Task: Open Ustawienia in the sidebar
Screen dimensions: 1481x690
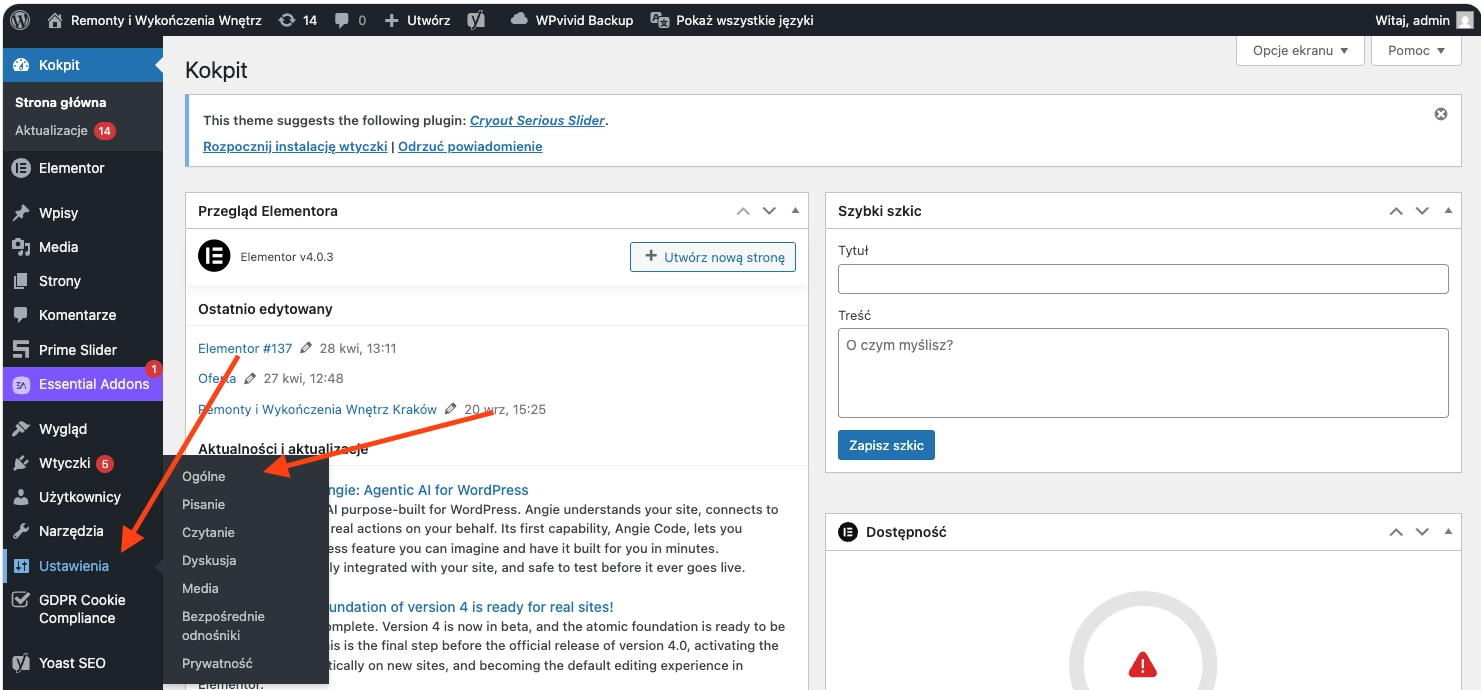Action: click(82, 566)
